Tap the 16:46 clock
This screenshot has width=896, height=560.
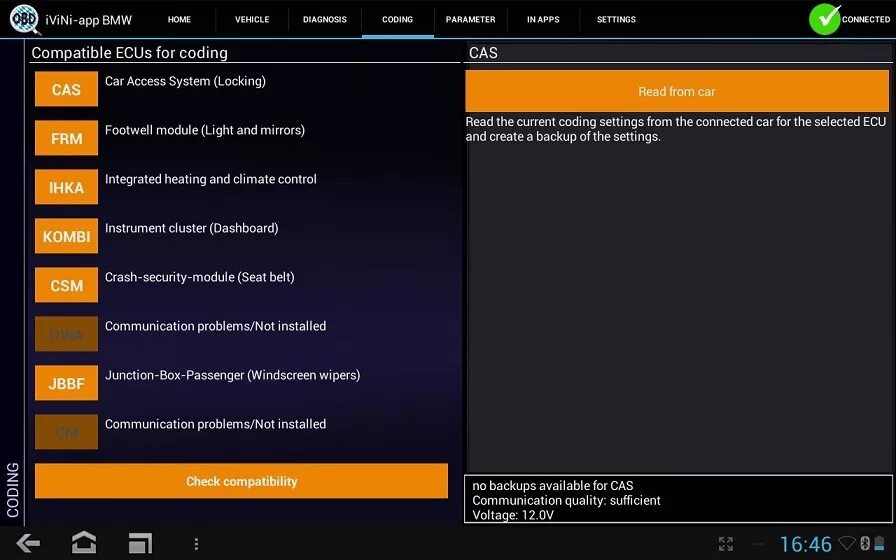[x=806, y=544]
